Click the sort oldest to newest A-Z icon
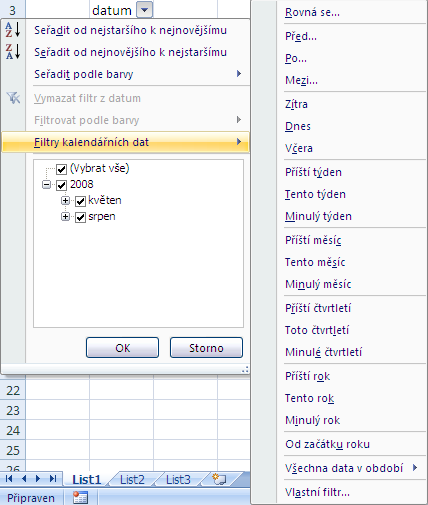 click(x=13, y=30)
